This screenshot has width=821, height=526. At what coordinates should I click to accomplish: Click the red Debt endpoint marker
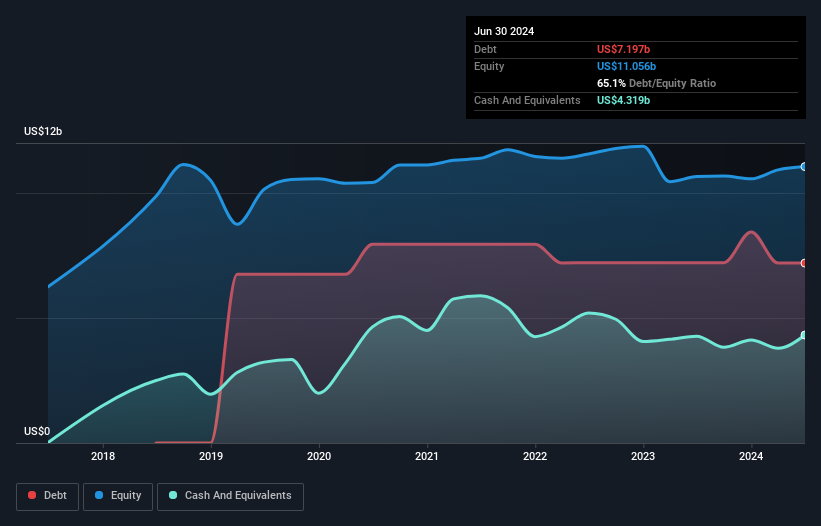tap(804, 263)
